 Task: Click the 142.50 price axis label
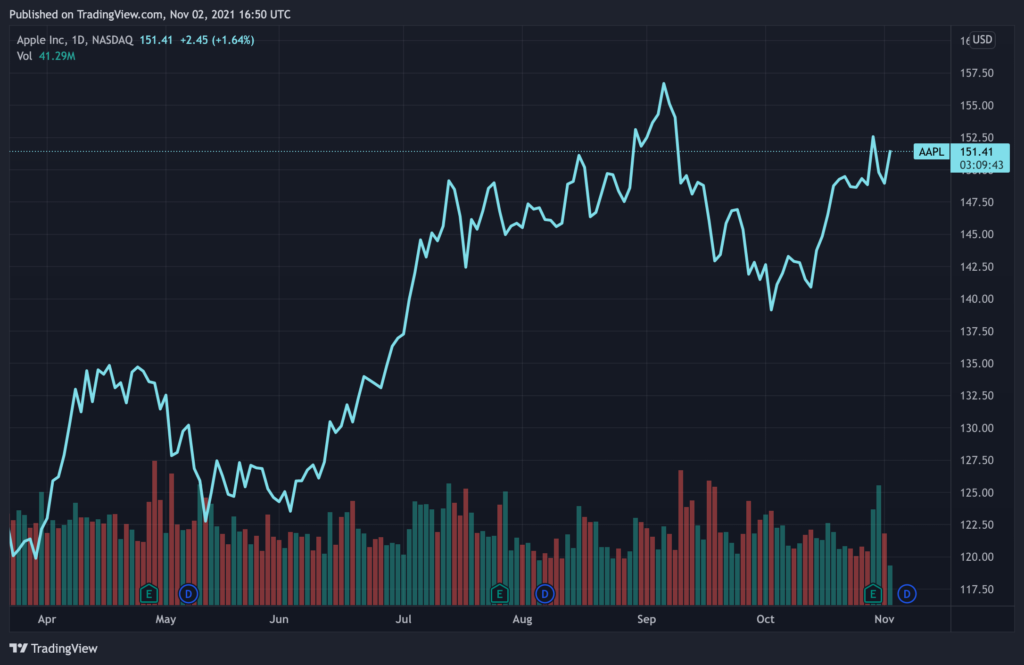point(976,267)
